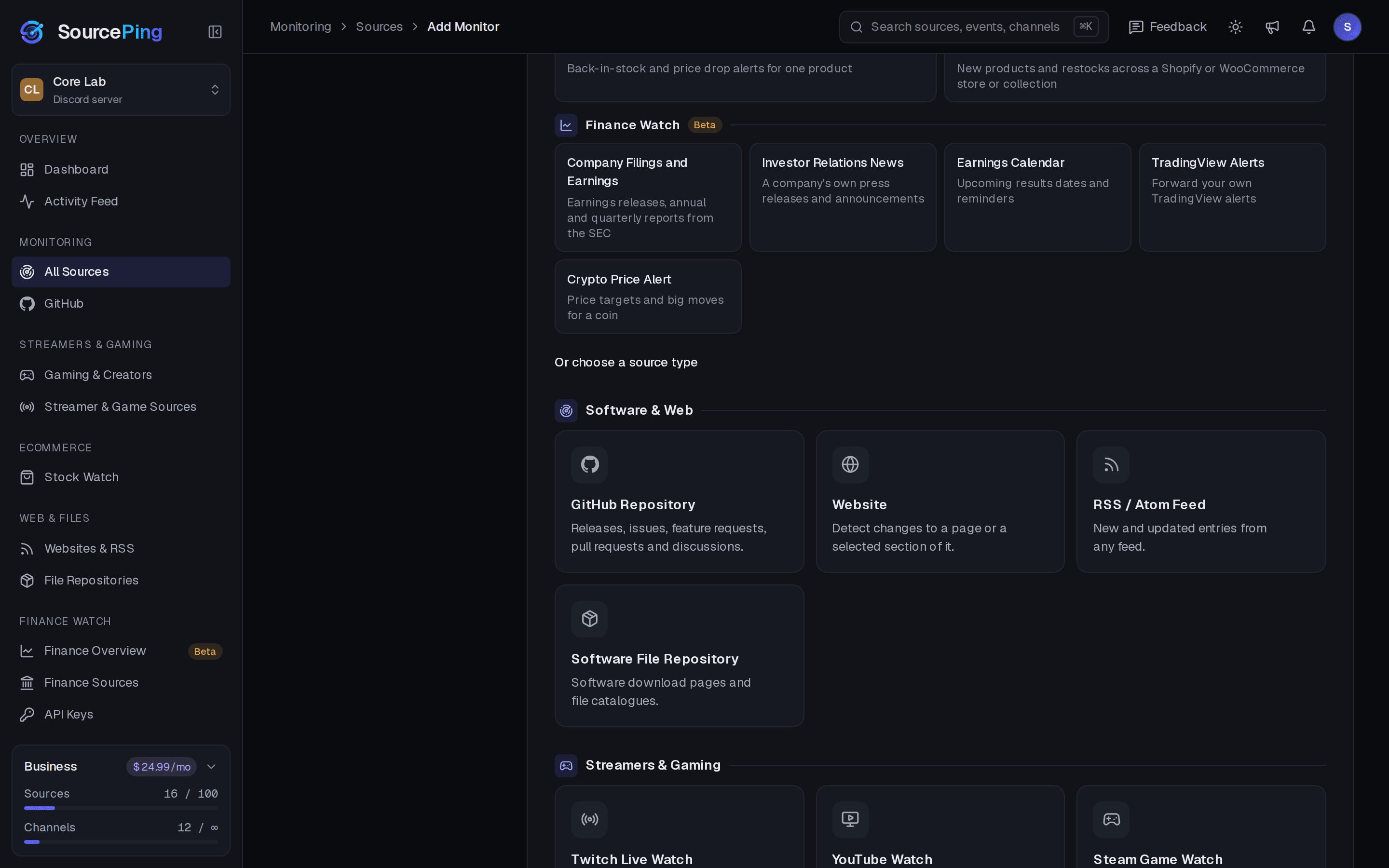The width and height of the screenshot is (1389, 868).
Task: Select TradingView Alerts card
Action: [x=1232, y=198]
